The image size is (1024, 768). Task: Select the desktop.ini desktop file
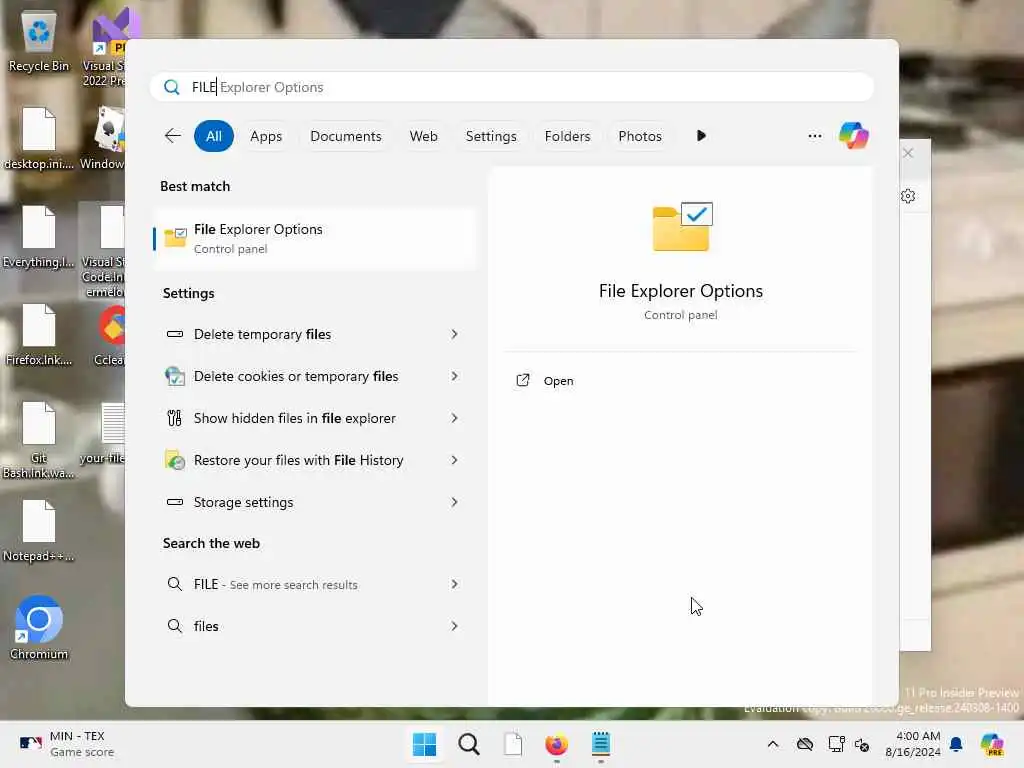click(x=39, y=138)
